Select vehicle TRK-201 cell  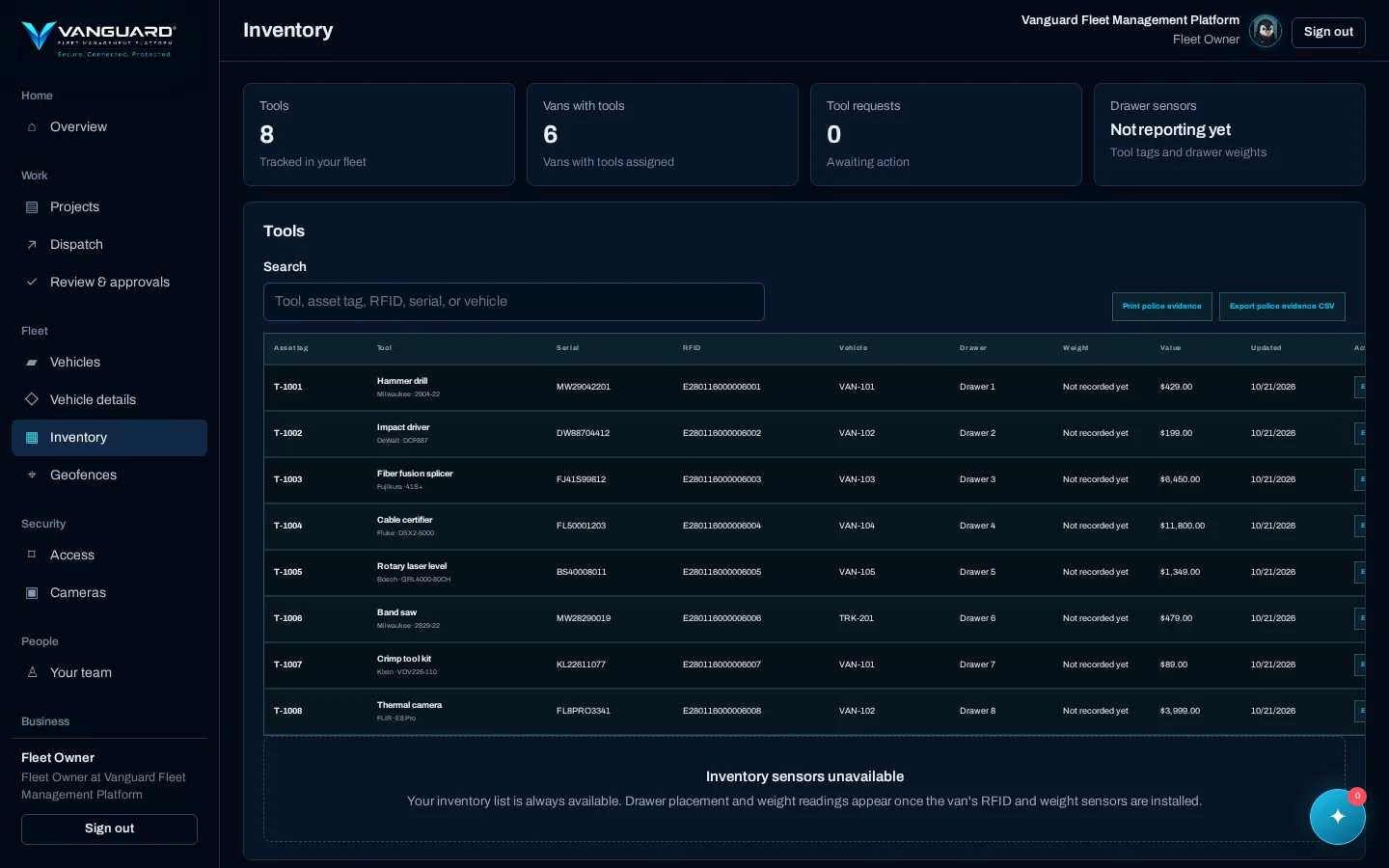(x=857, y=618)
